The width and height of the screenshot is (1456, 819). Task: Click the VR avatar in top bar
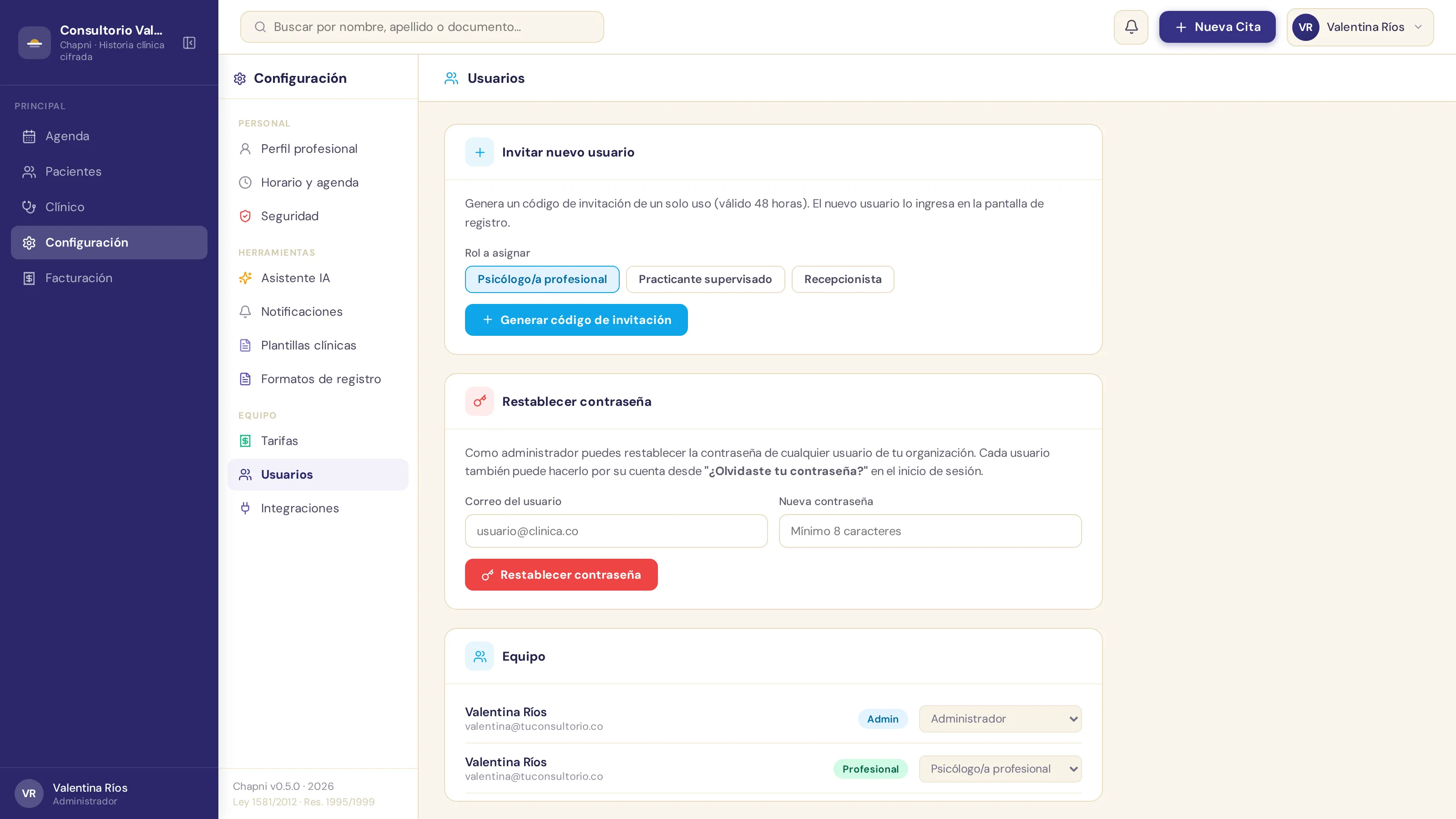(x=1306, y=27)
